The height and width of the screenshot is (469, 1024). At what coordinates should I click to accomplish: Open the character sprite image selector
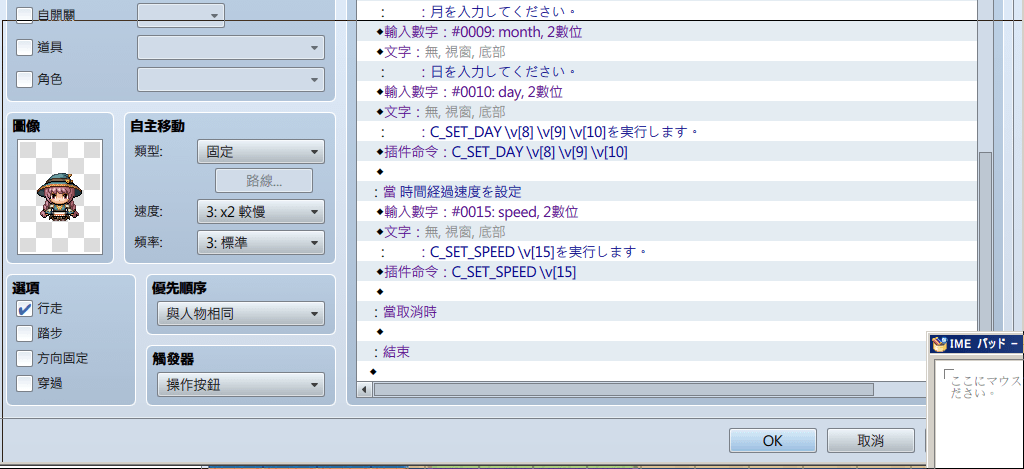click(60, 197)
